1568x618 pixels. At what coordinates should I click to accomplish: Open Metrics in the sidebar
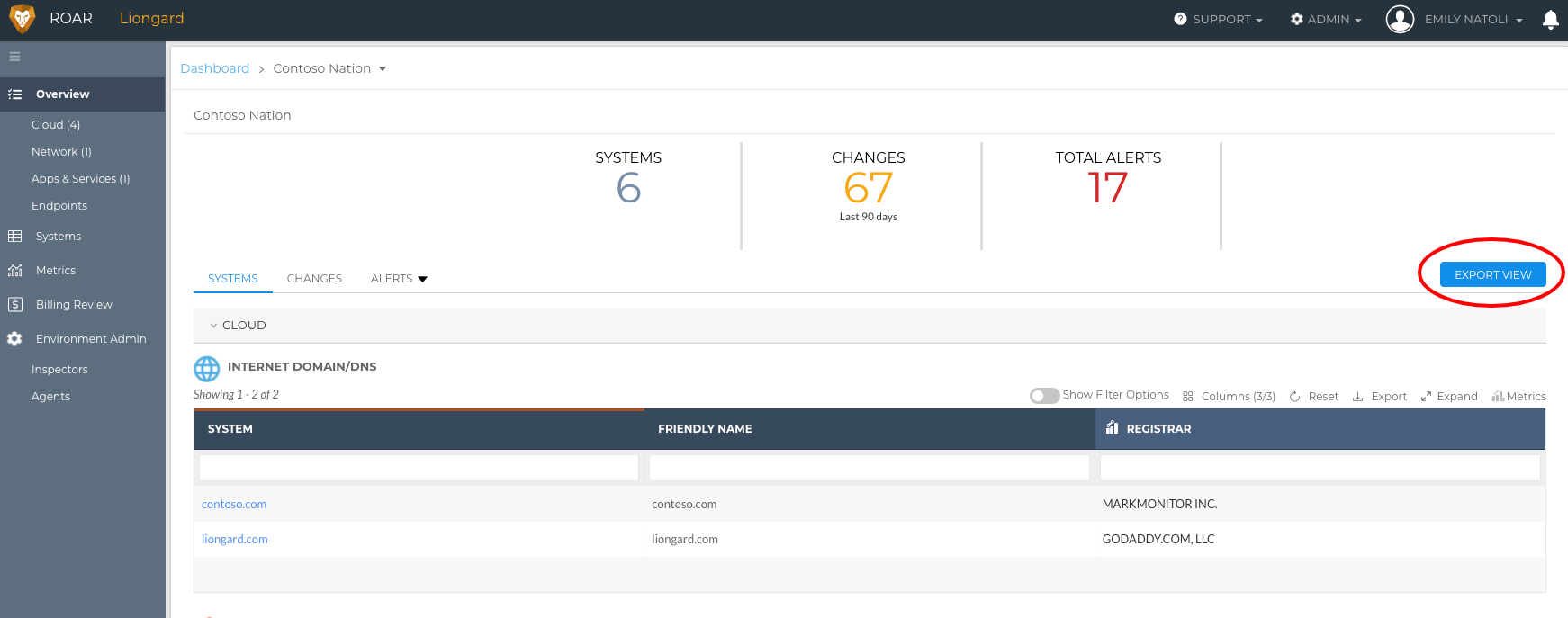(x=56, y=271)
